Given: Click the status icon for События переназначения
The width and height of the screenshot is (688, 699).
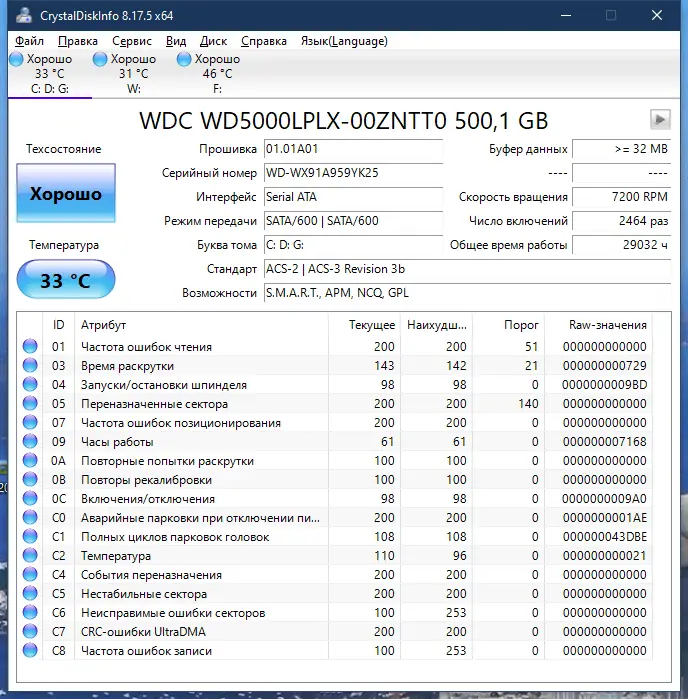Looking at the screenshot, I should coord(30,575).
